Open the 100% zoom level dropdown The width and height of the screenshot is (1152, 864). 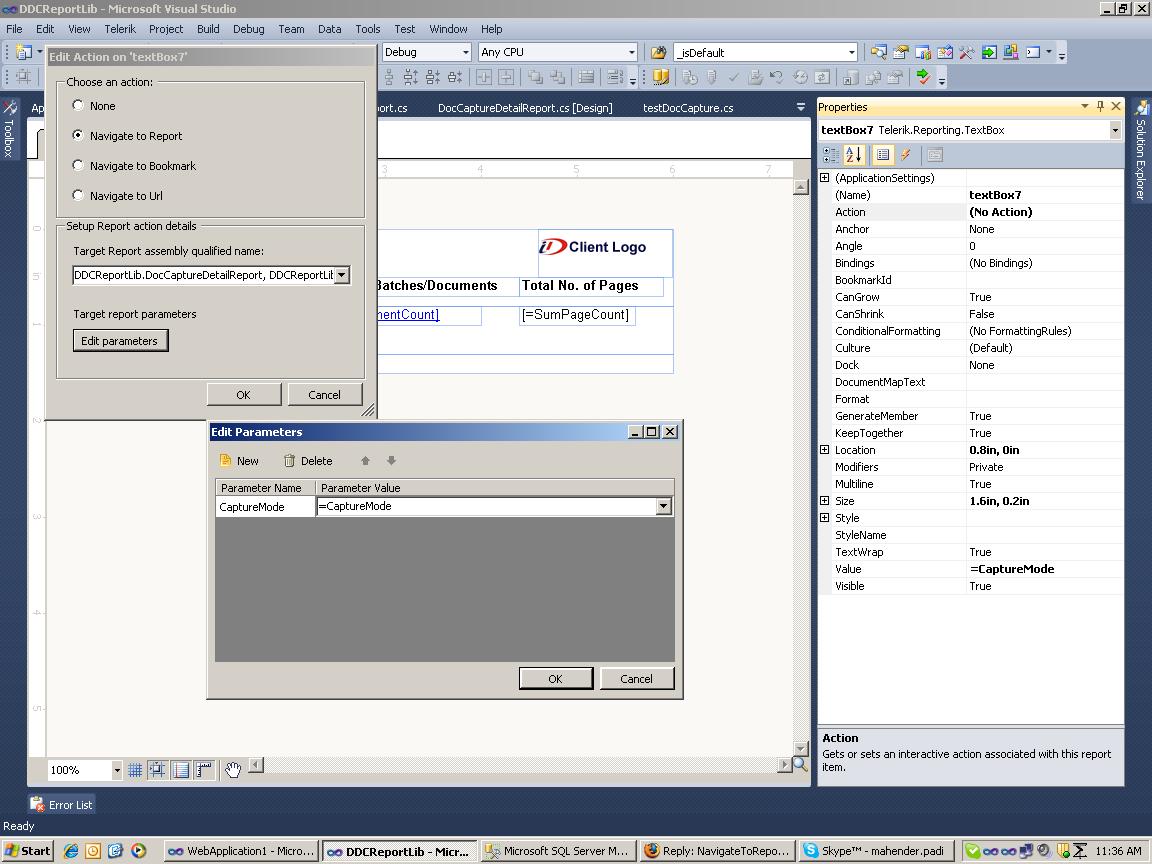[116, 770]
